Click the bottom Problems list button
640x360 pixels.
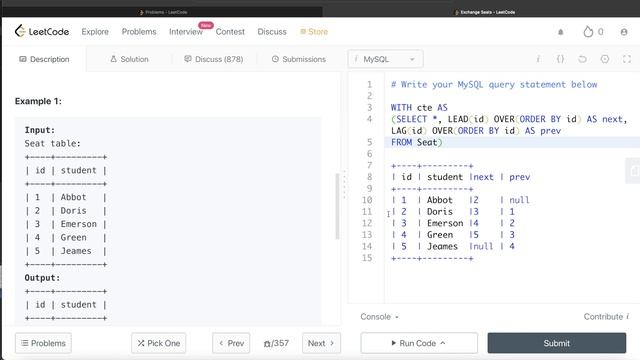coord(43,343)
